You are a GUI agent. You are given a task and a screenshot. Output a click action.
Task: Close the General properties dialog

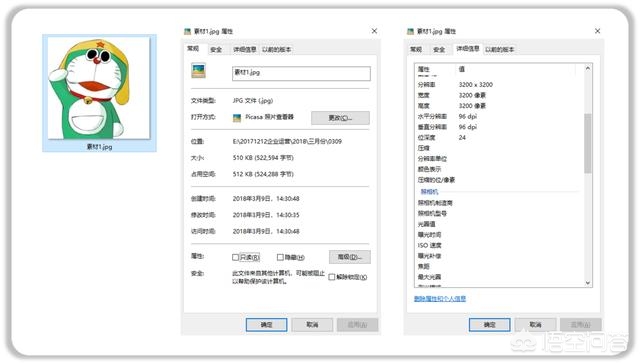[x=374, y=31]
